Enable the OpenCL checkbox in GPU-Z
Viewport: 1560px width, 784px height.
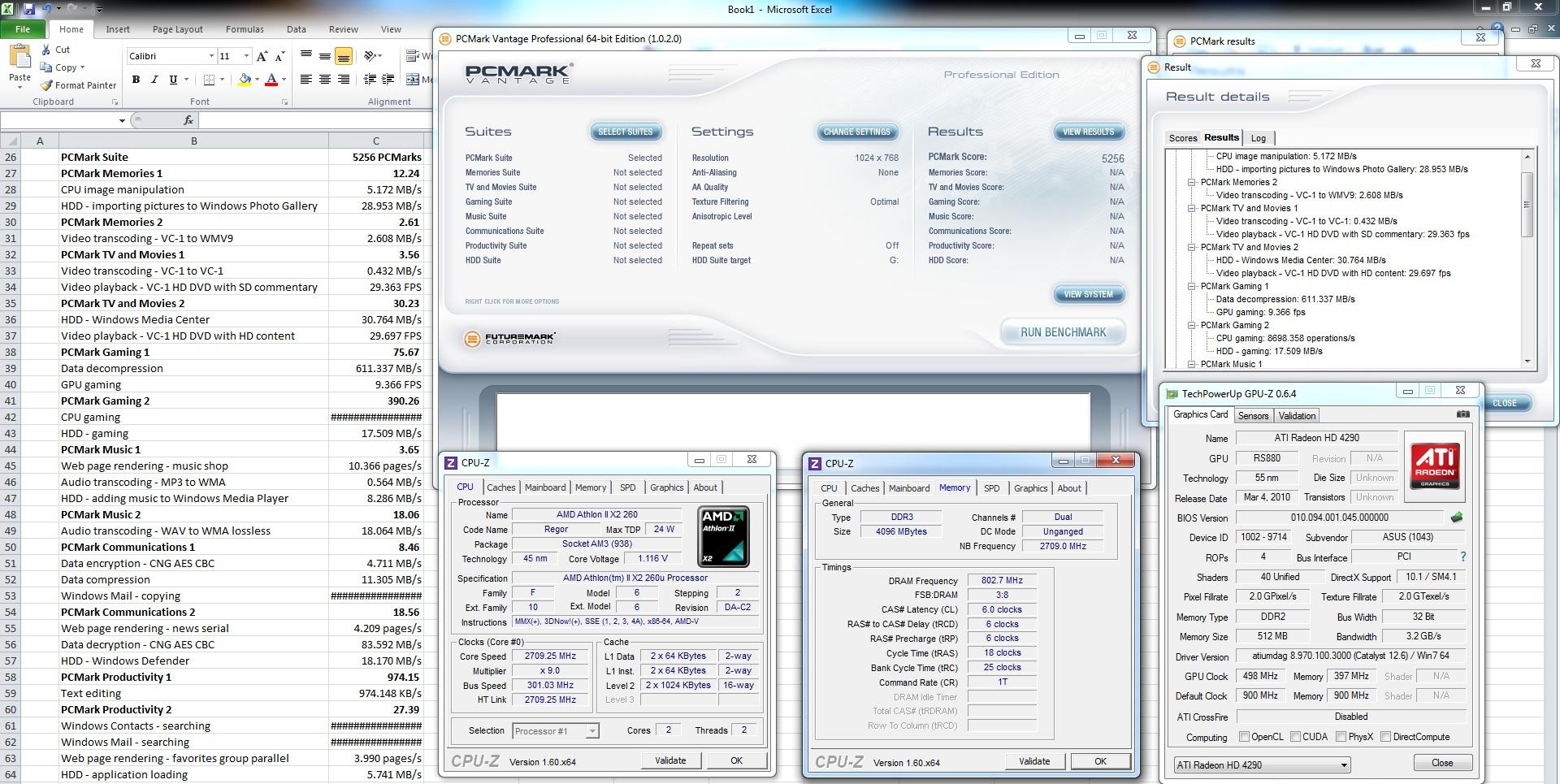click(1244, 737)
